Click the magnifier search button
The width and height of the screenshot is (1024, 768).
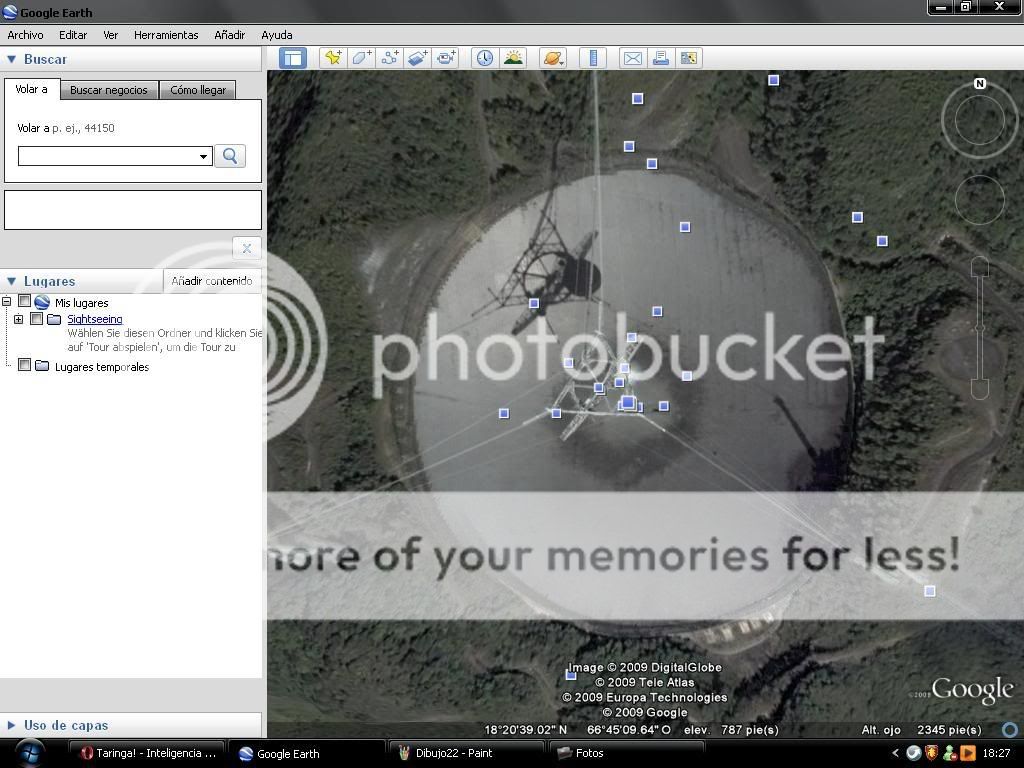pyautogui.click(x=230, y=156)
